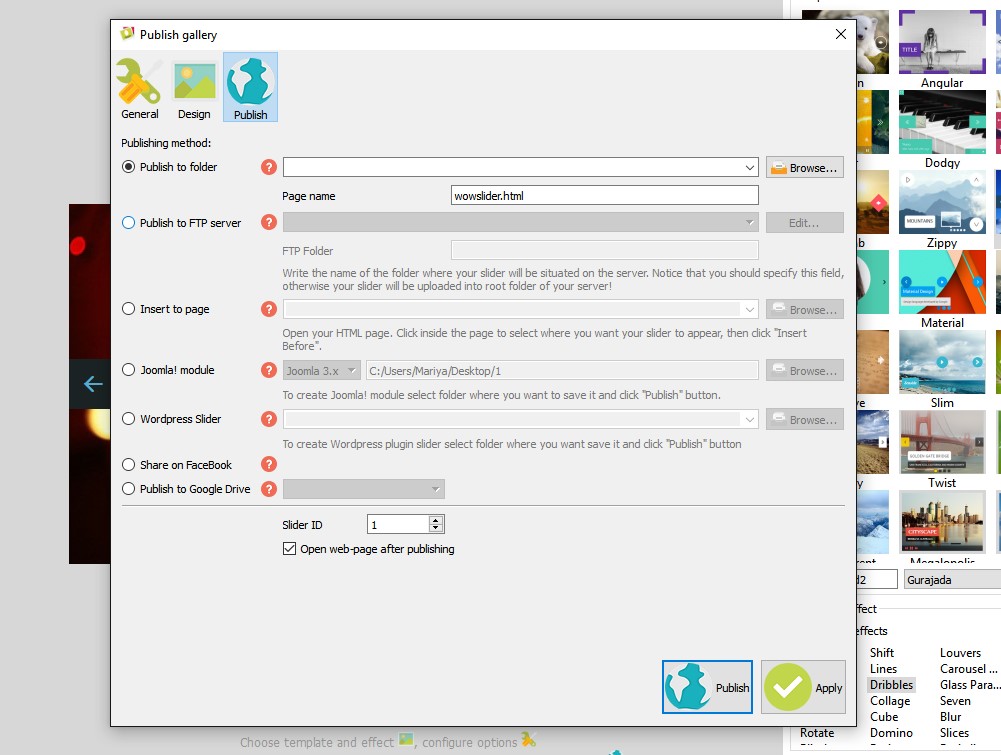This screenshot has width=1001, height=755.
Task: Decrease the Slider ID value
Action: click(436, 529)
